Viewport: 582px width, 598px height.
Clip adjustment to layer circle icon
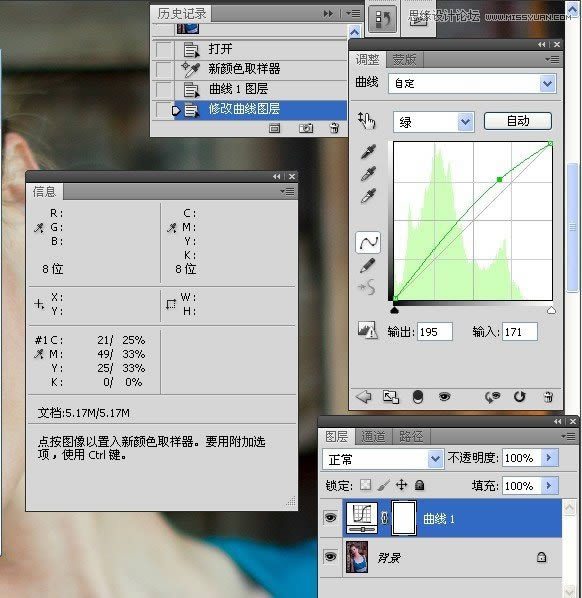(418, 397)
